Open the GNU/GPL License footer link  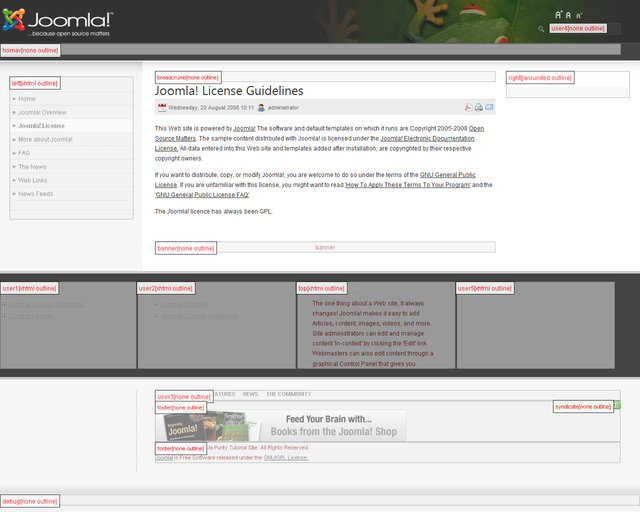tap(286, 458)
